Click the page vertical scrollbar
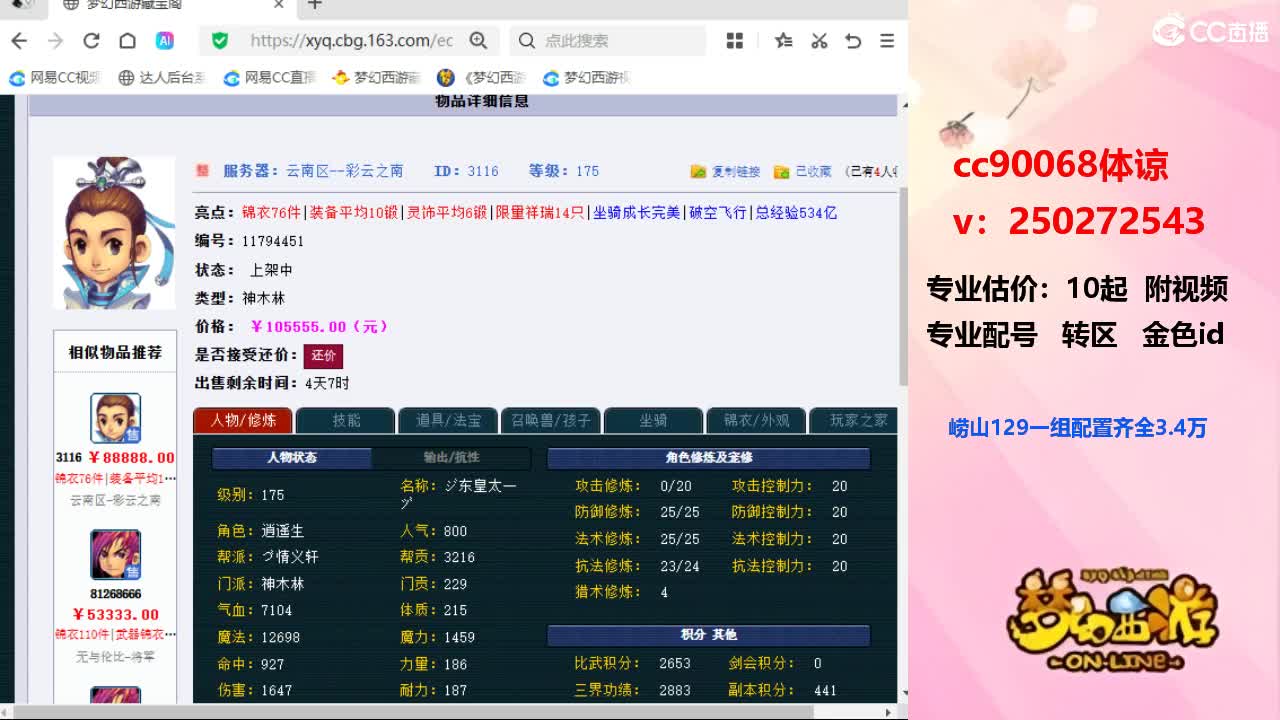This screenshot has width=1280, height=720. click(x=902, y=287)
